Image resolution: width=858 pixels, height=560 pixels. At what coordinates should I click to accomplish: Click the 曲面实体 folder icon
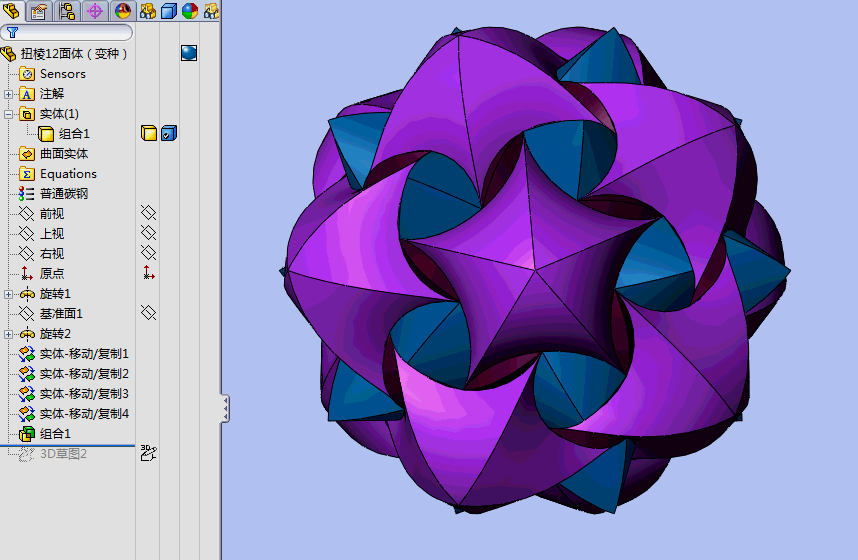(27, 154)
